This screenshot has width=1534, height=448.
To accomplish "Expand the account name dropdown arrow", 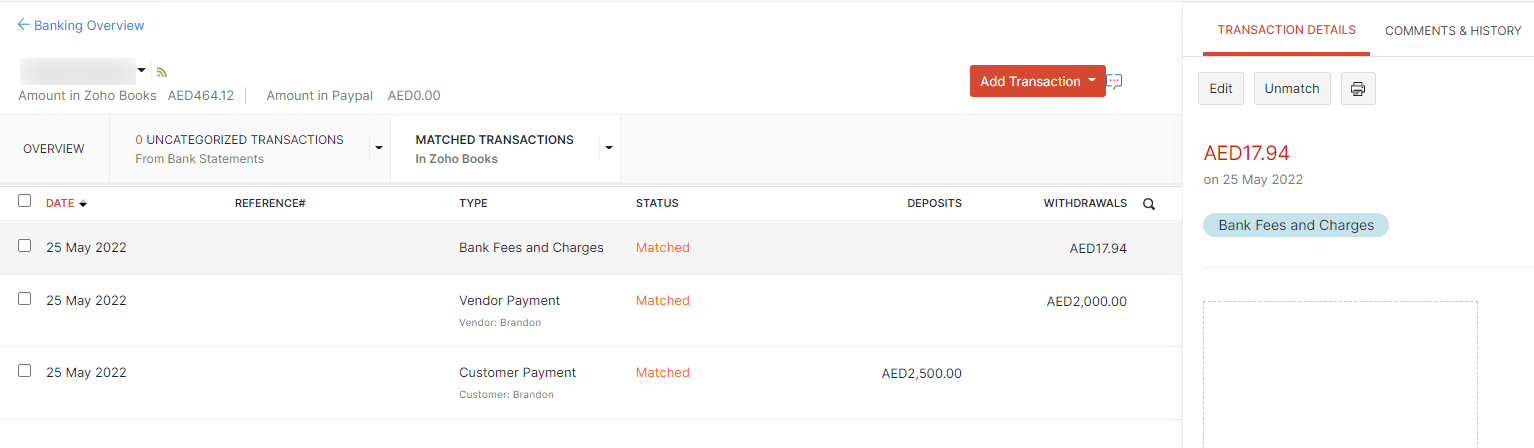I will tap(142, 70).
